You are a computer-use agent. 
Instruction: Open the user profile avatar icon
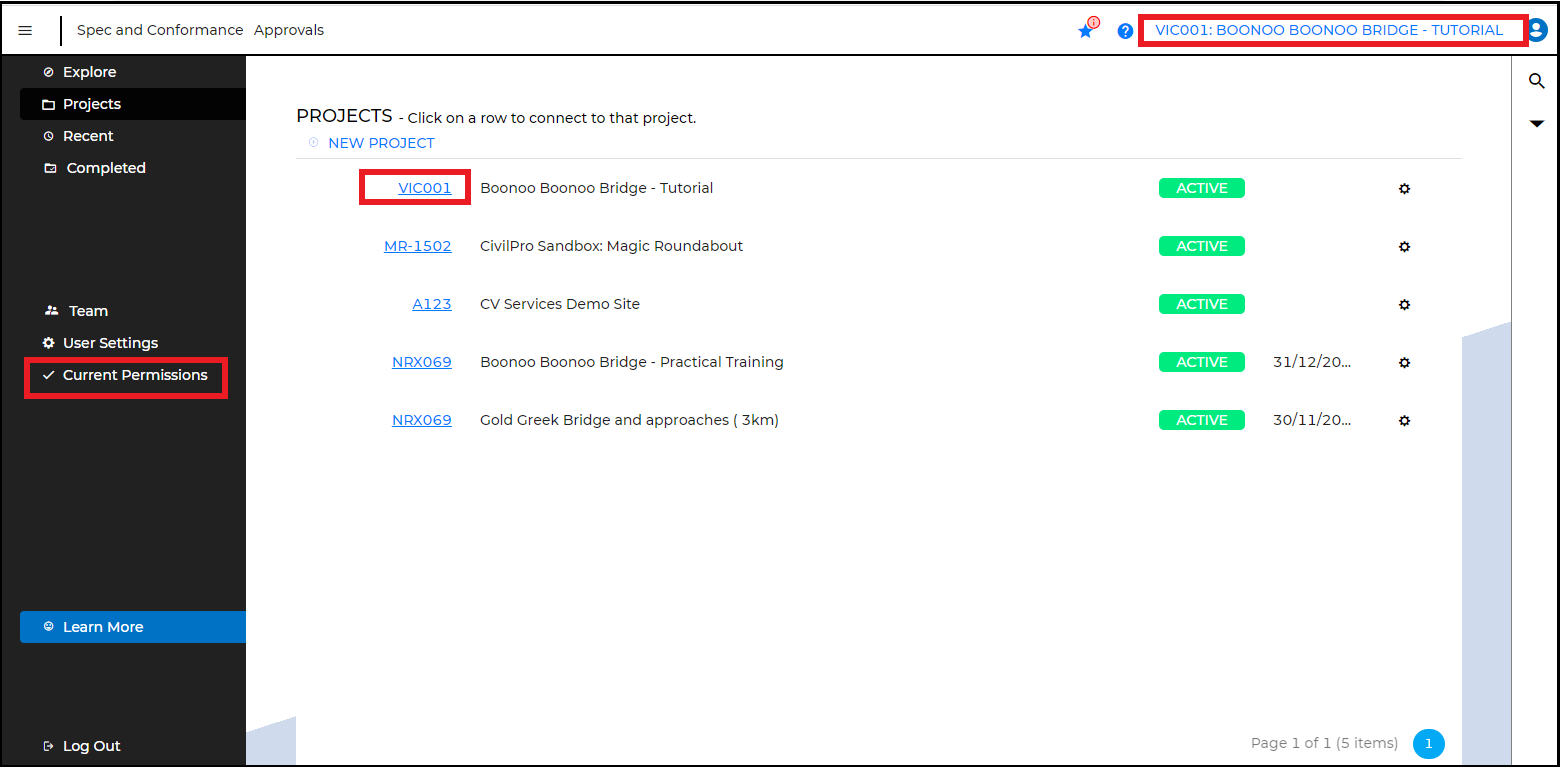coord(1537,30)
